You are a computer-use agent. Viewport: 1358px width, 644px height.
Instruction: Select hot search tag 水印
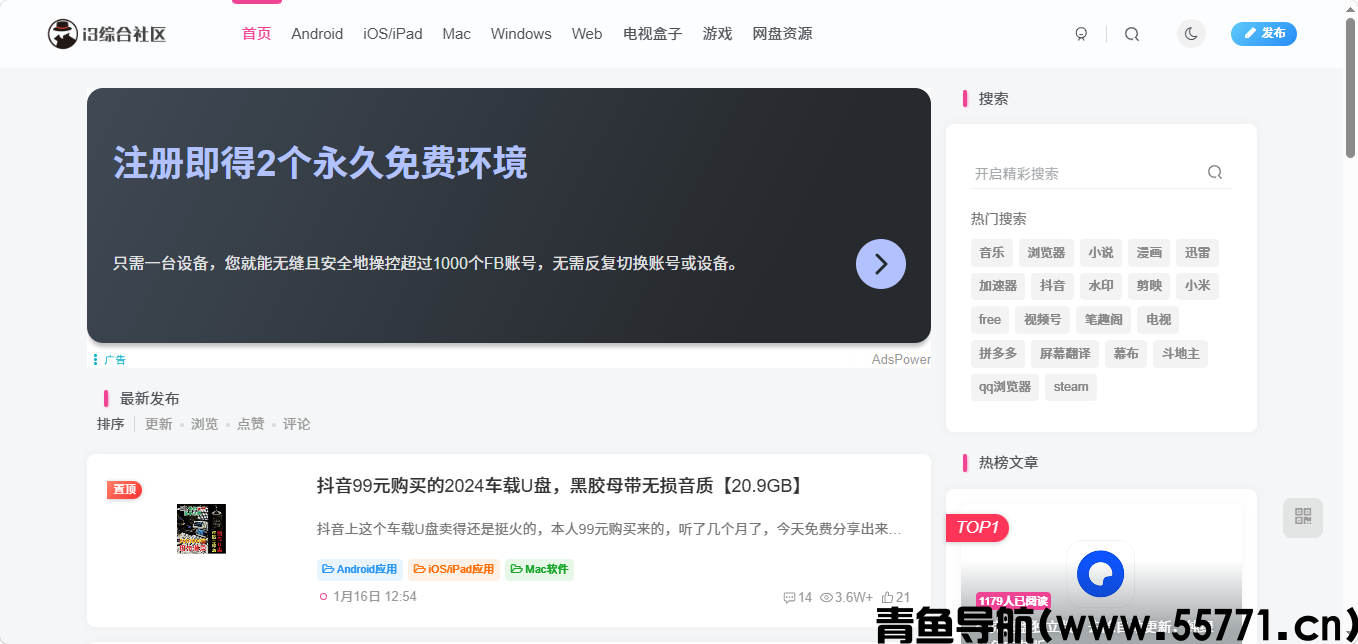click(1101, 286)
